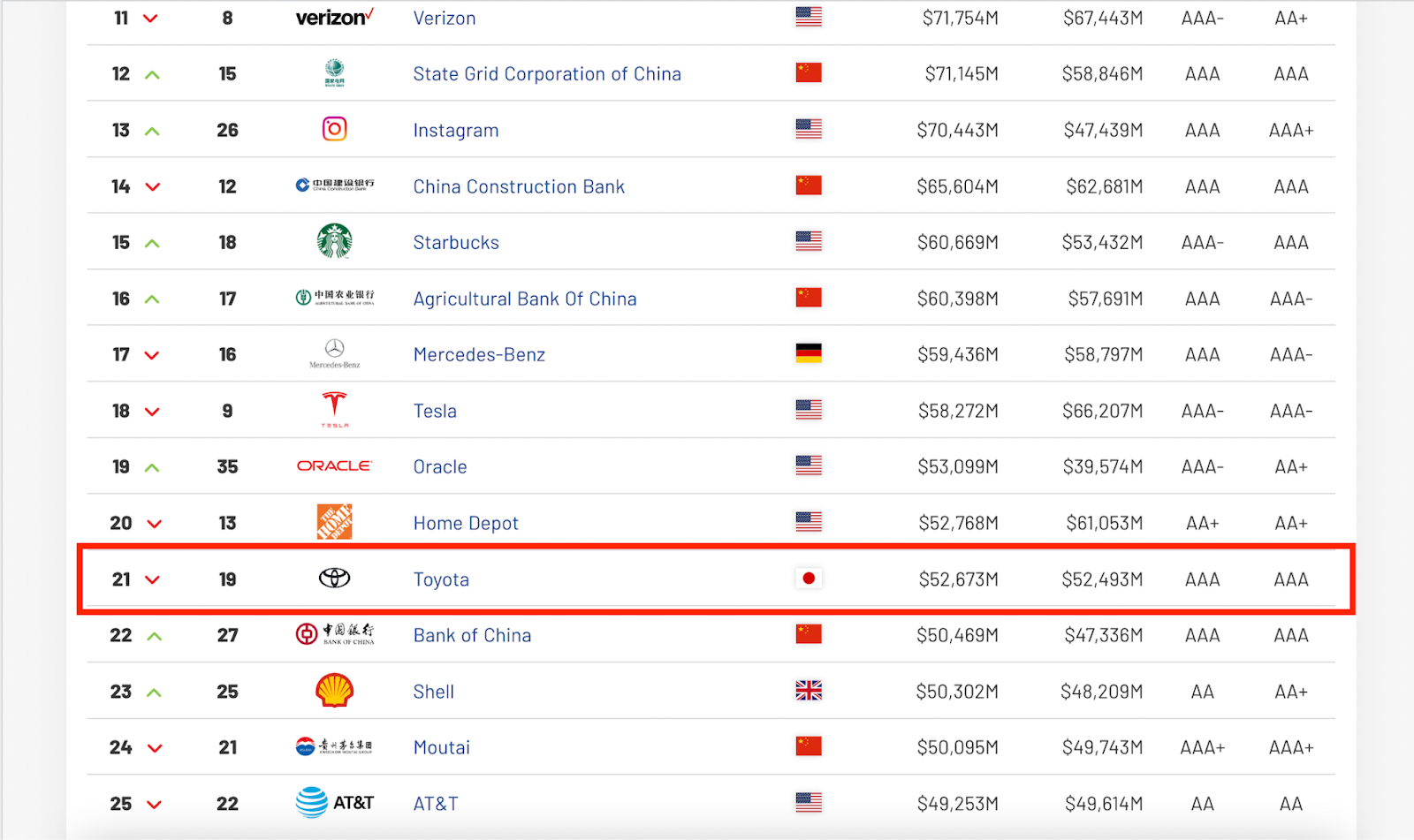Open the Tesla brand link
This screenshot has height=840, width=1414.
click(435, 411)
